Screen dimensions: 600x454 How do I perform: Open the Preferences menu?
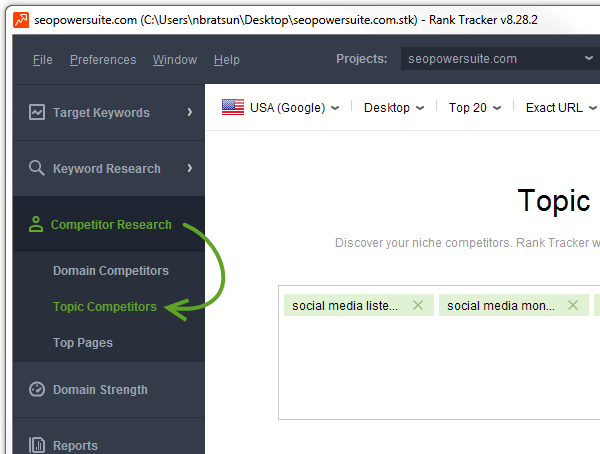click(103, 60)
